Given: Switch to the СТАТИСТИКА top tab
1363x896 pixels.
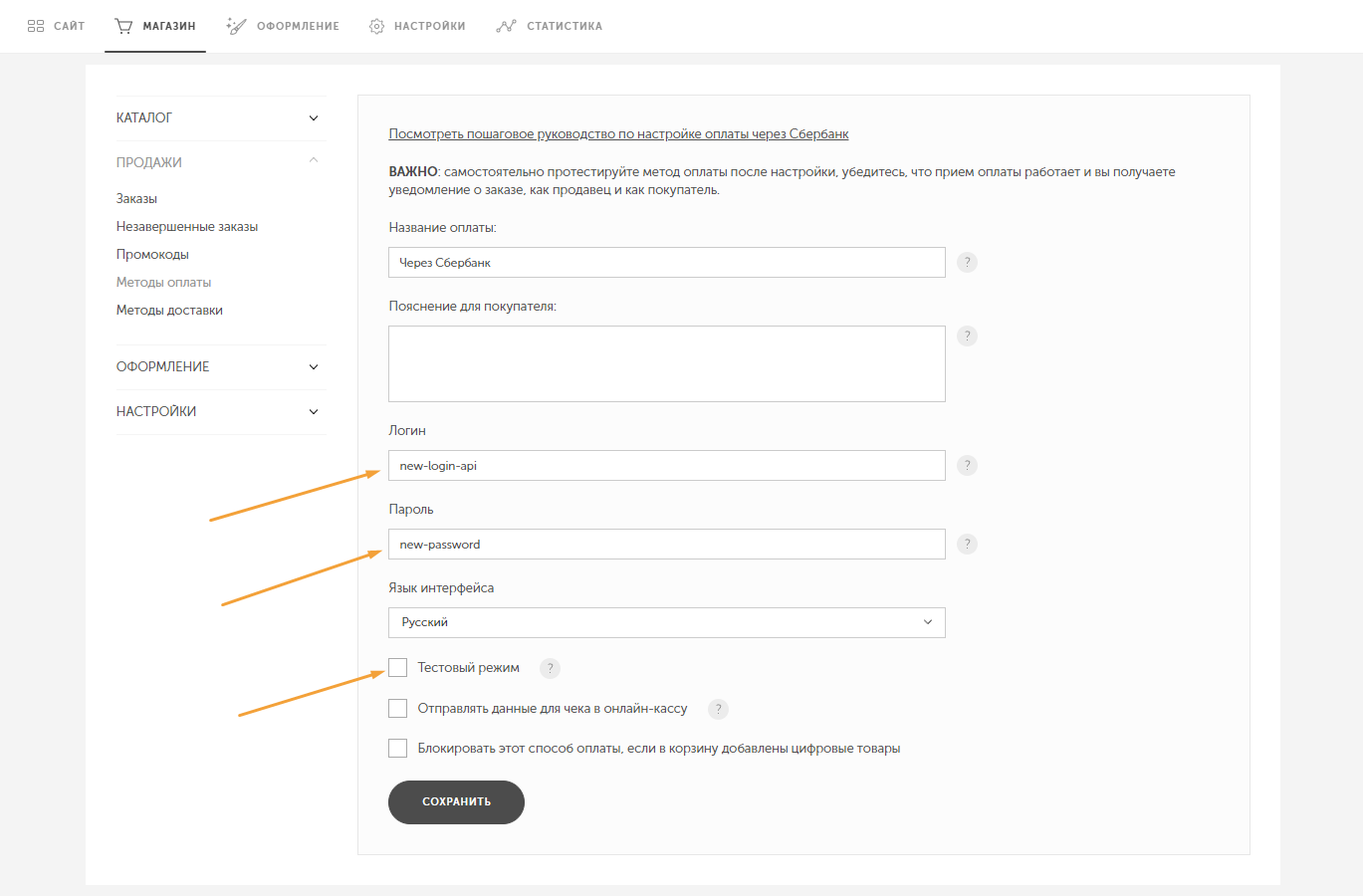Looking at the screenshot, I should (549, 26).
